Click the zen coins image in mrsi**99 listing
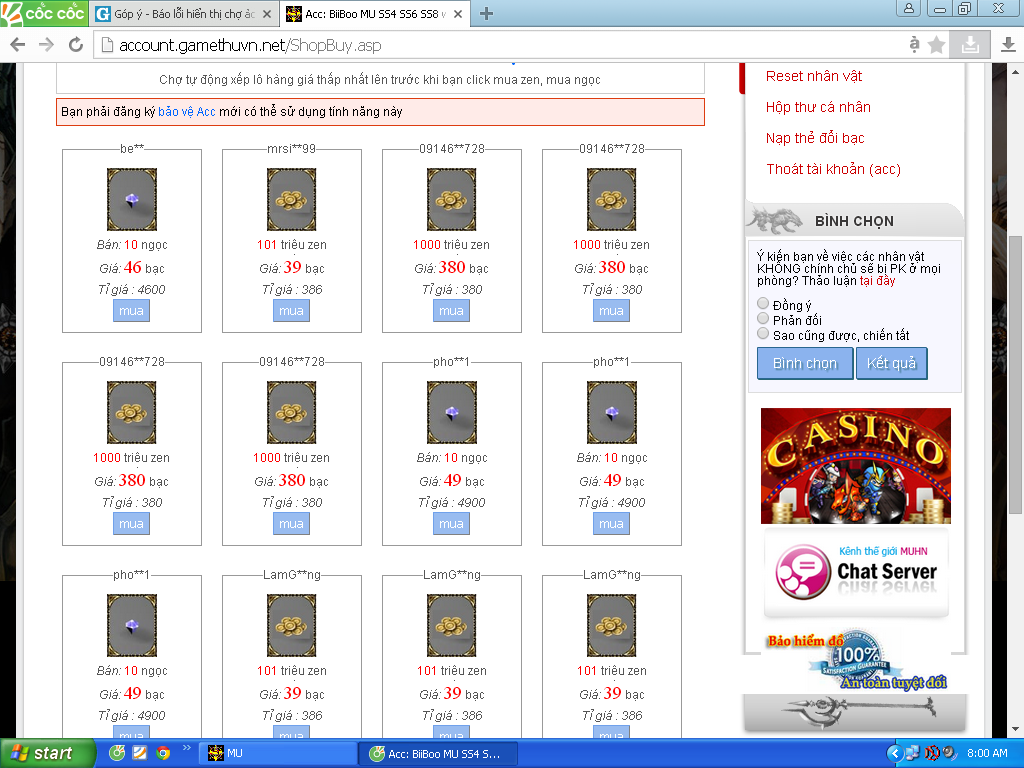 pyautogui.click(x=291, y=199)
